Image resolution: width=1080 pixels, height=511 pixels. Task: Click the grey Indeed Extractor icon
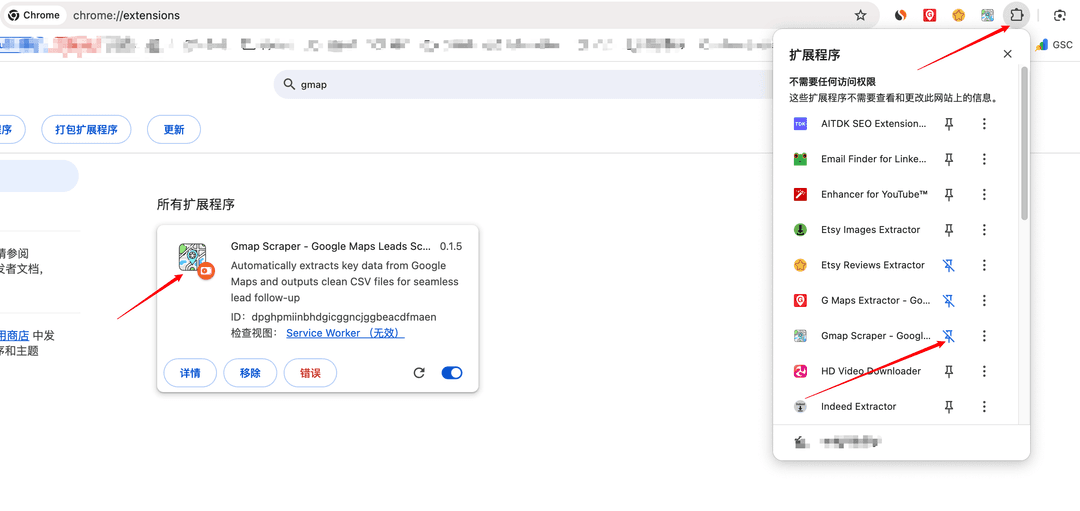pos(800,406)
